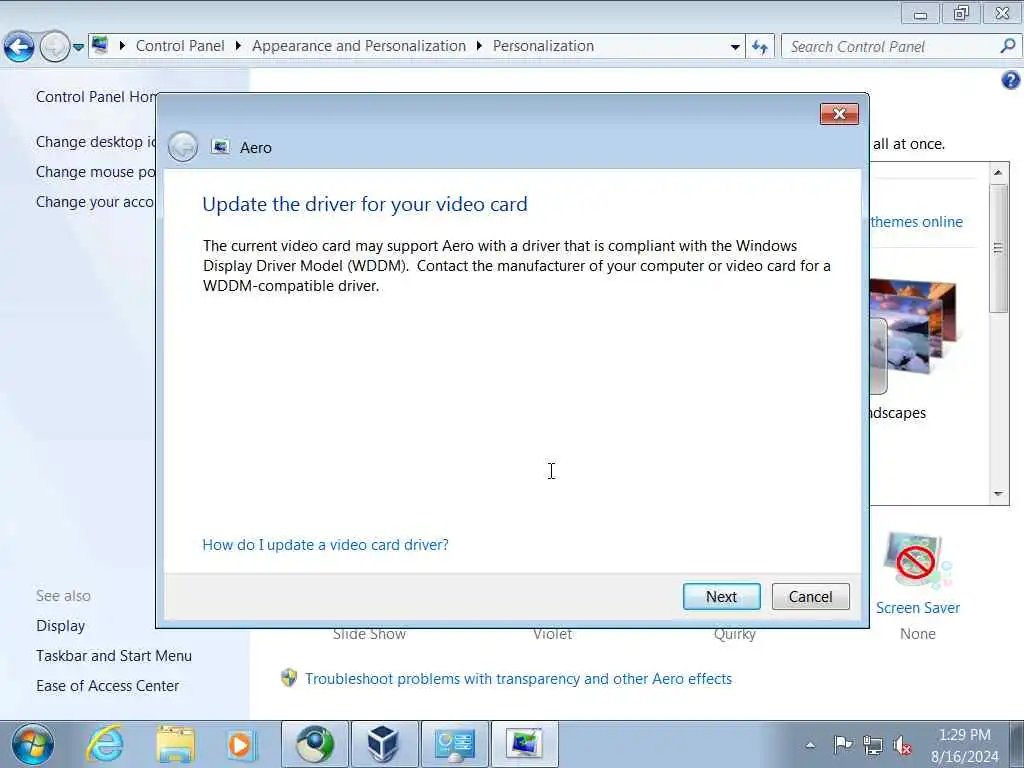1024x768 pixels.
Task: Click Next in the Aero troubleshooter
Action: coord(722,596)
